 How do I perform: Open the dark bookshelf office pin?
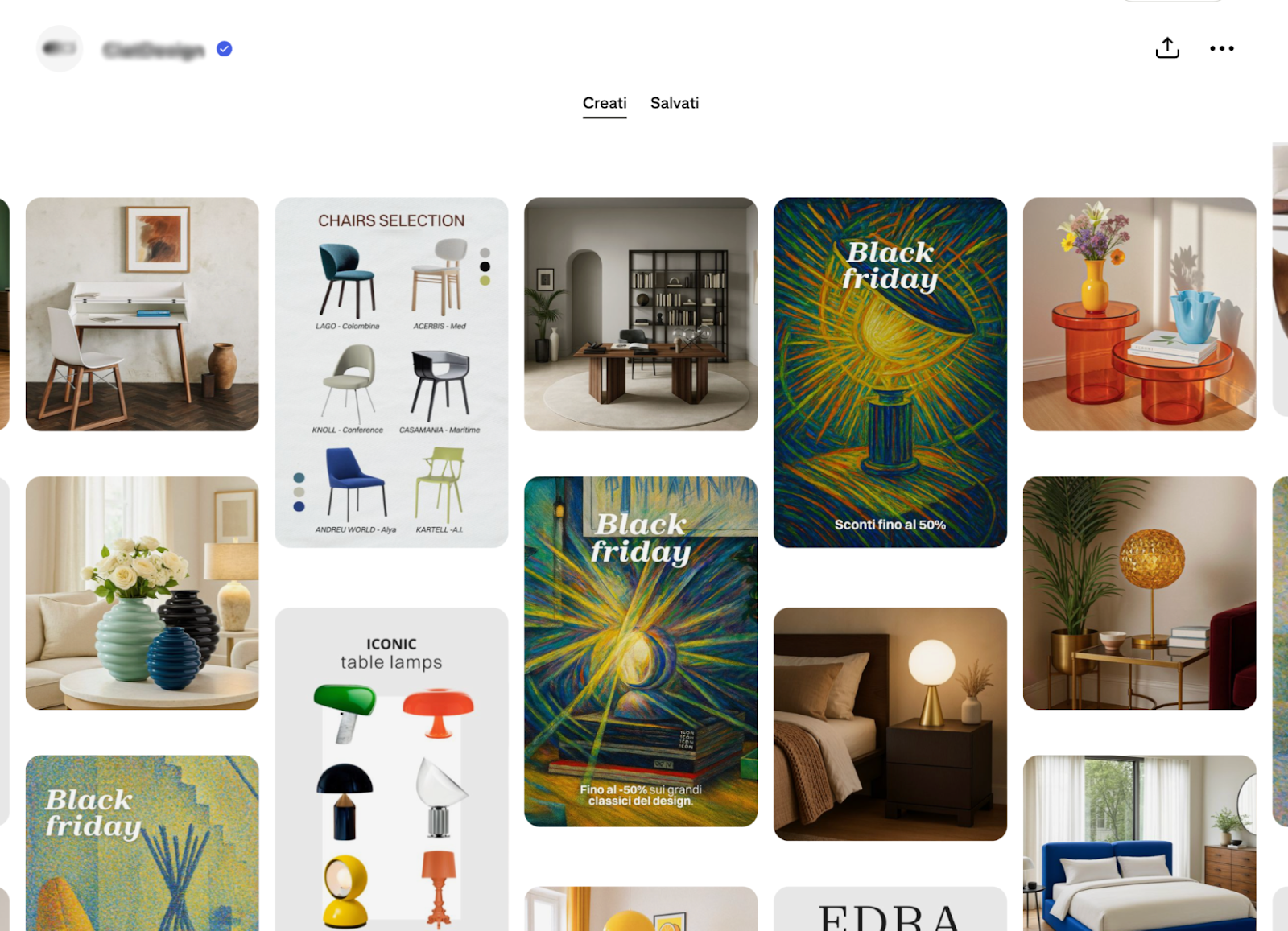[x=641, y=315]
